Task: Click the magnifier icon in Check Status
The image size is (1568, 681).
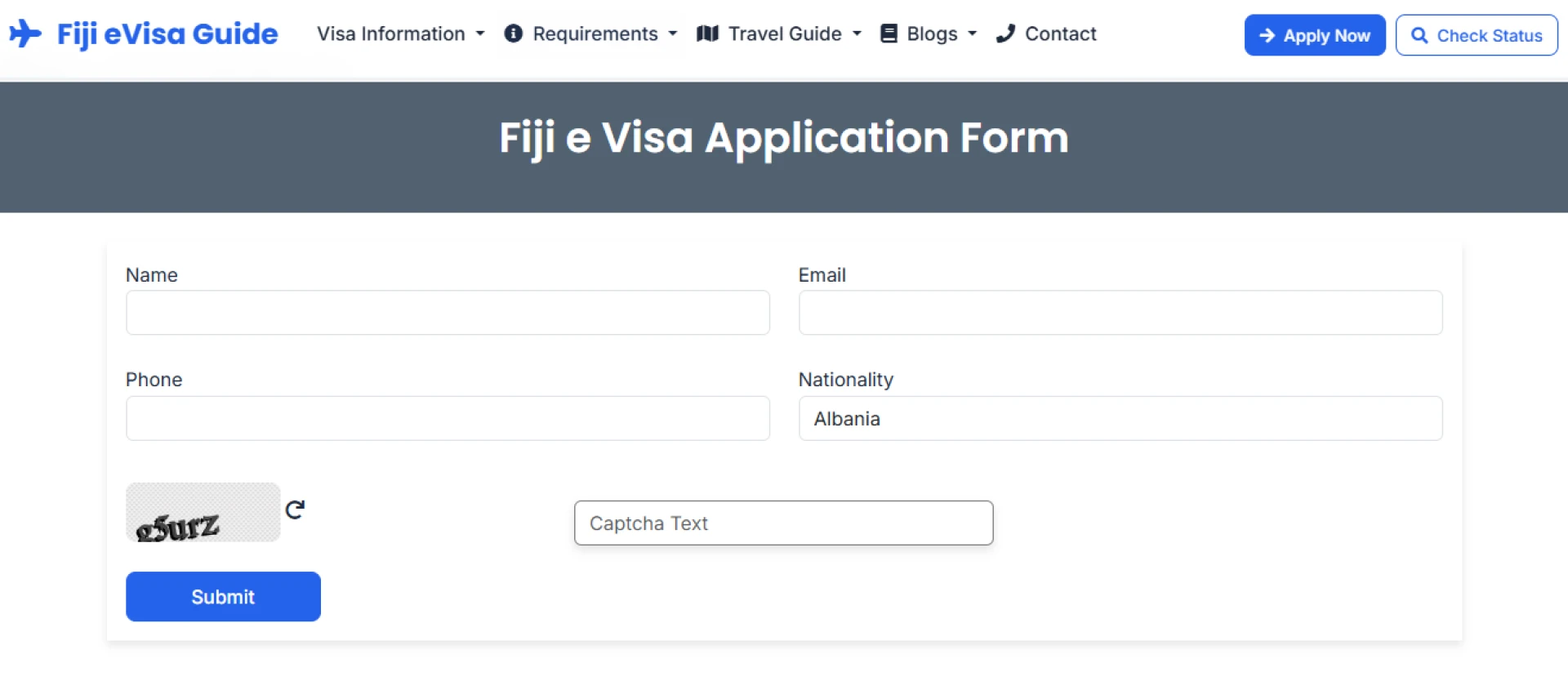Action: [1419, 35]
